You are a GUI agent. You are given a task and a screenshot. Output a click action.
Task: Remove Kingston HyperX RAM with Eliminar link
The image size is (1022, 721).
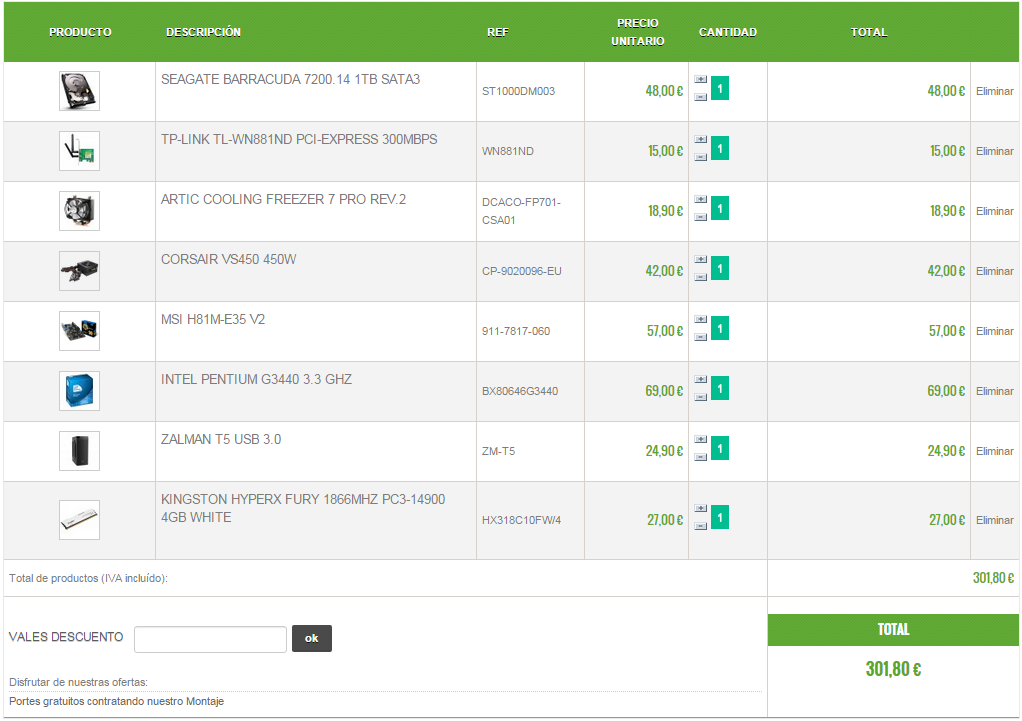click(x=995, y=520)
